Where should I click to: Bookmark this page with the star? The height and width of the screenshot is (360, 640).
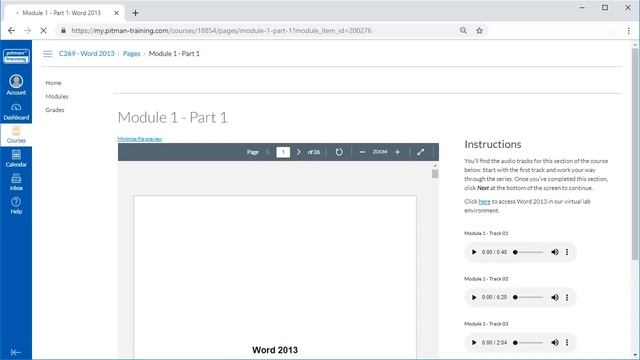[480, 31]
